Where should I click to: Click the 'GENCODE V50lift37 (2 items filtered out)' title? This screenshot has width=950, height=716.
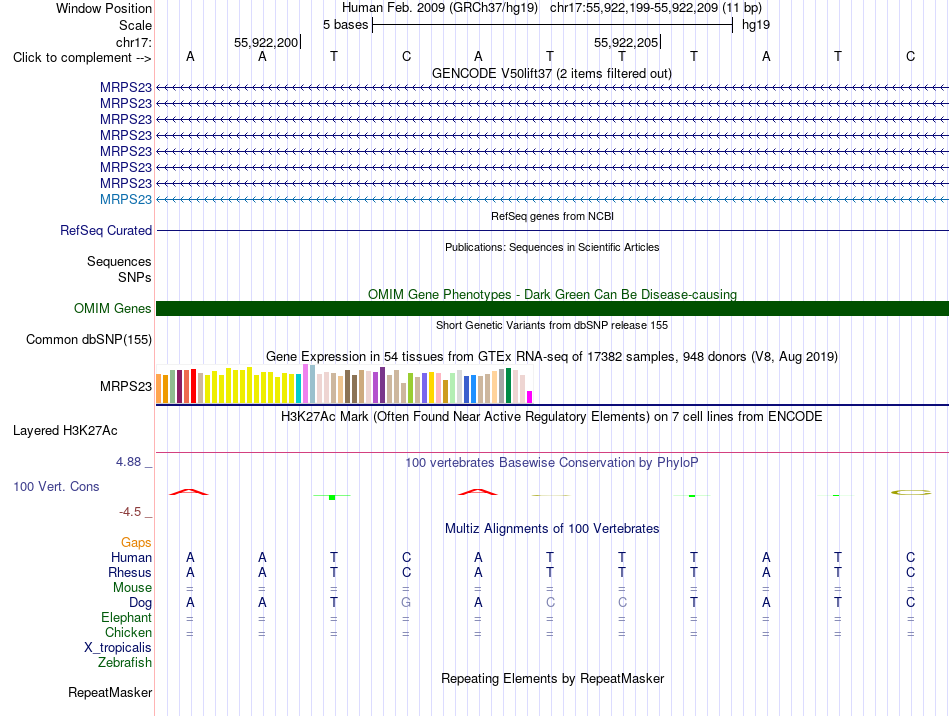tap(552, 74)
